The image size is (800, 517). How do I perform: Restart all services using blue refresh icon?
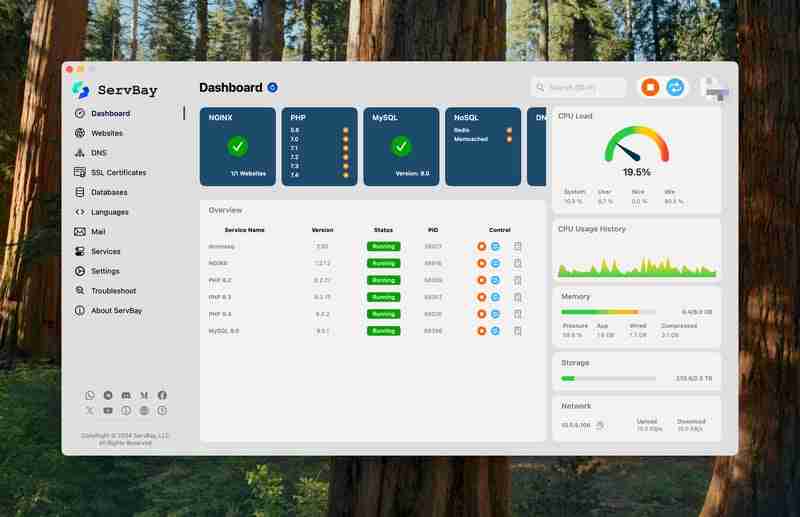(x=675, y=88)
